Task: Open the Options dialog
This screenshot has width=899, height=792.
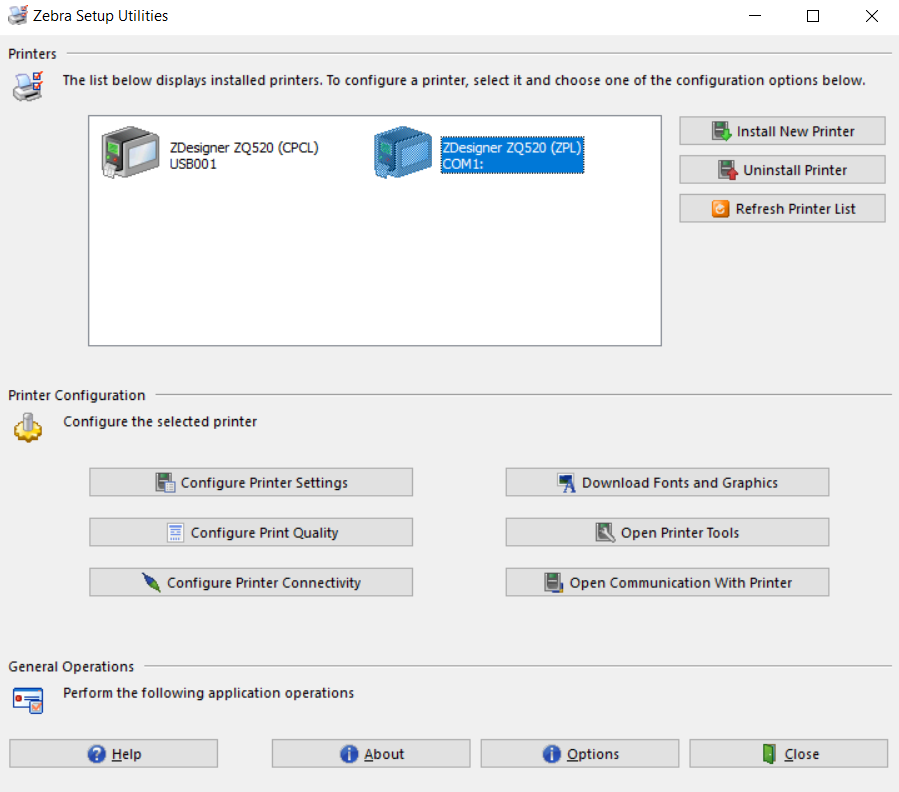Action: pyautogui.click(x=579, y=753)
